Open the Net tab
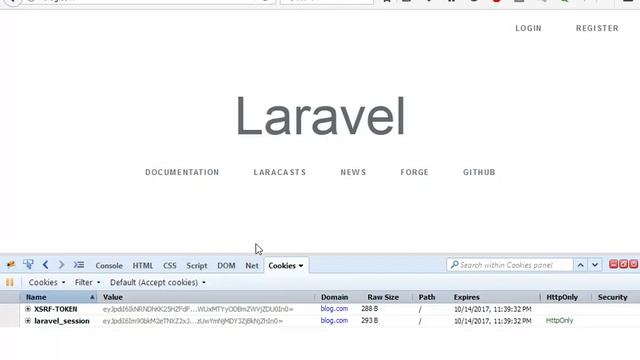 pyautogui.click(x=252, y=266)
